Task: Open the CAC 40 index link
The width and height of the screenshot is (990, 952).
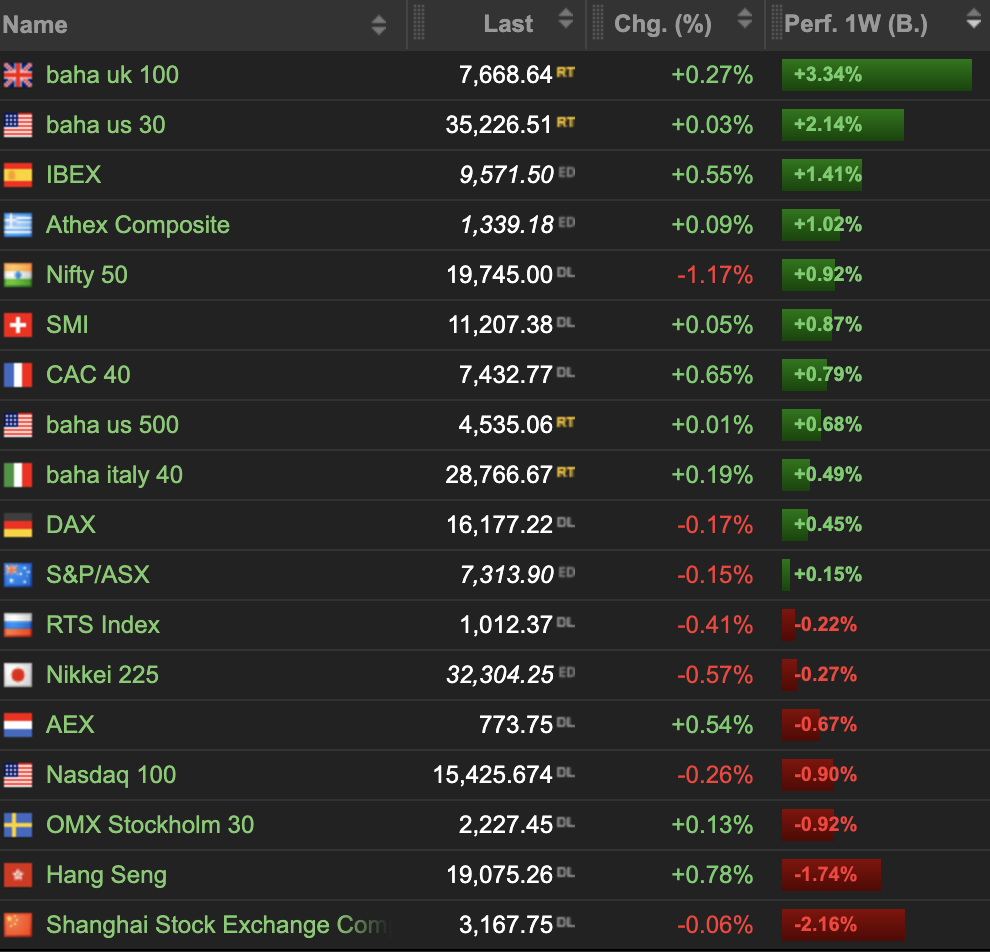Action: [x=88, y=375]
